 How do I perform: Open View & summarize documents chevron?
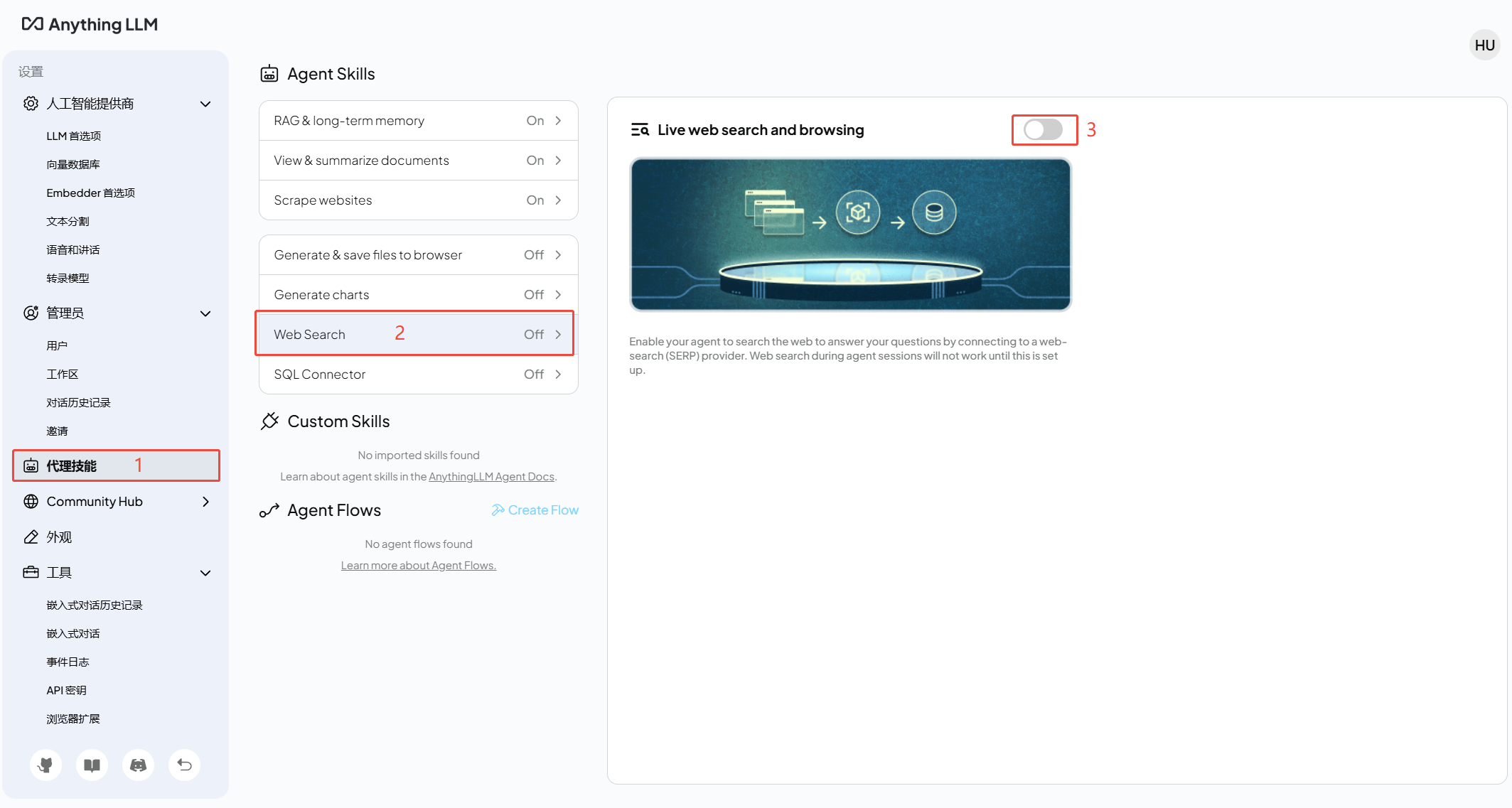[558, 161]
